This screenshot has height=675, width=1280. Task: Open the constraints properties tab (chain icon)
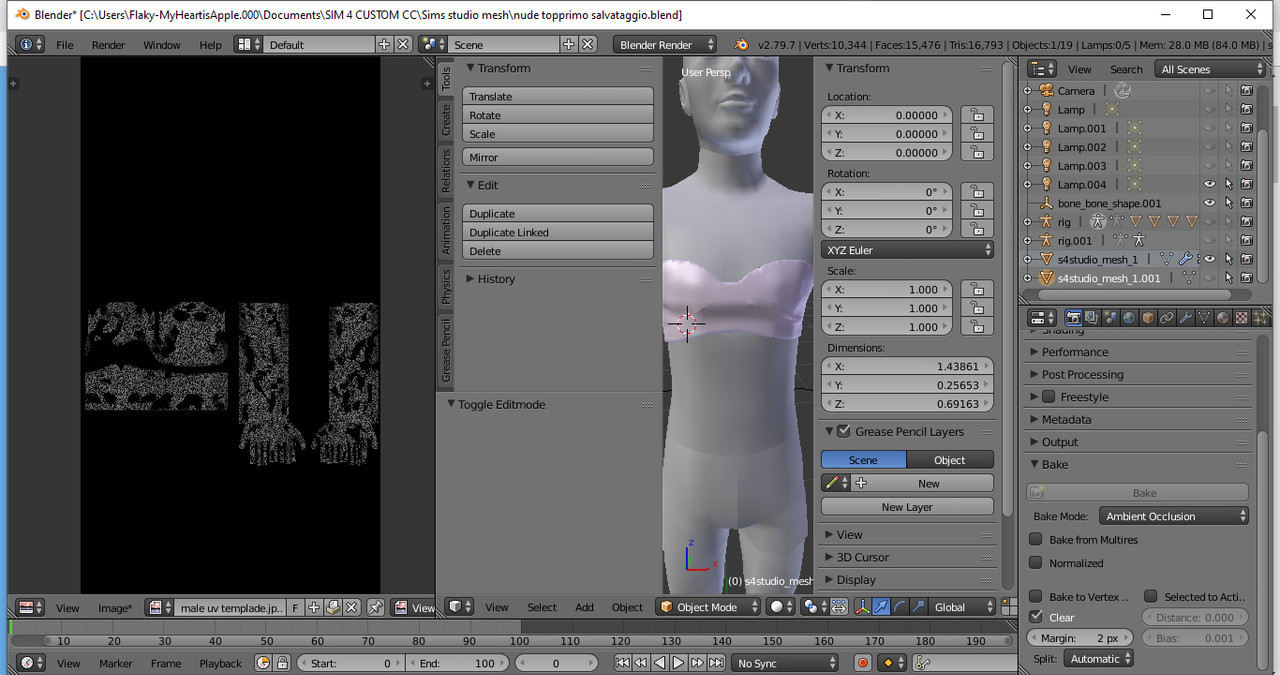[x=1167, y=318]
